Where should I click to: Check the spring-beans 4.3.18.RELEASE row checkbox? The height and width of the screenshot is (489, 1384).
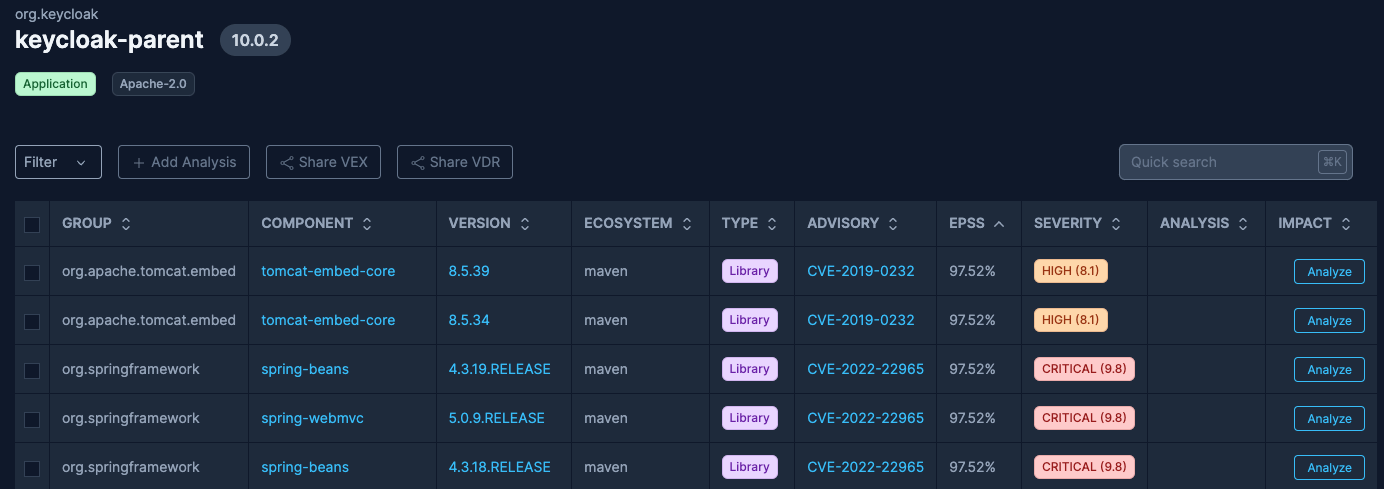[32, 468]
